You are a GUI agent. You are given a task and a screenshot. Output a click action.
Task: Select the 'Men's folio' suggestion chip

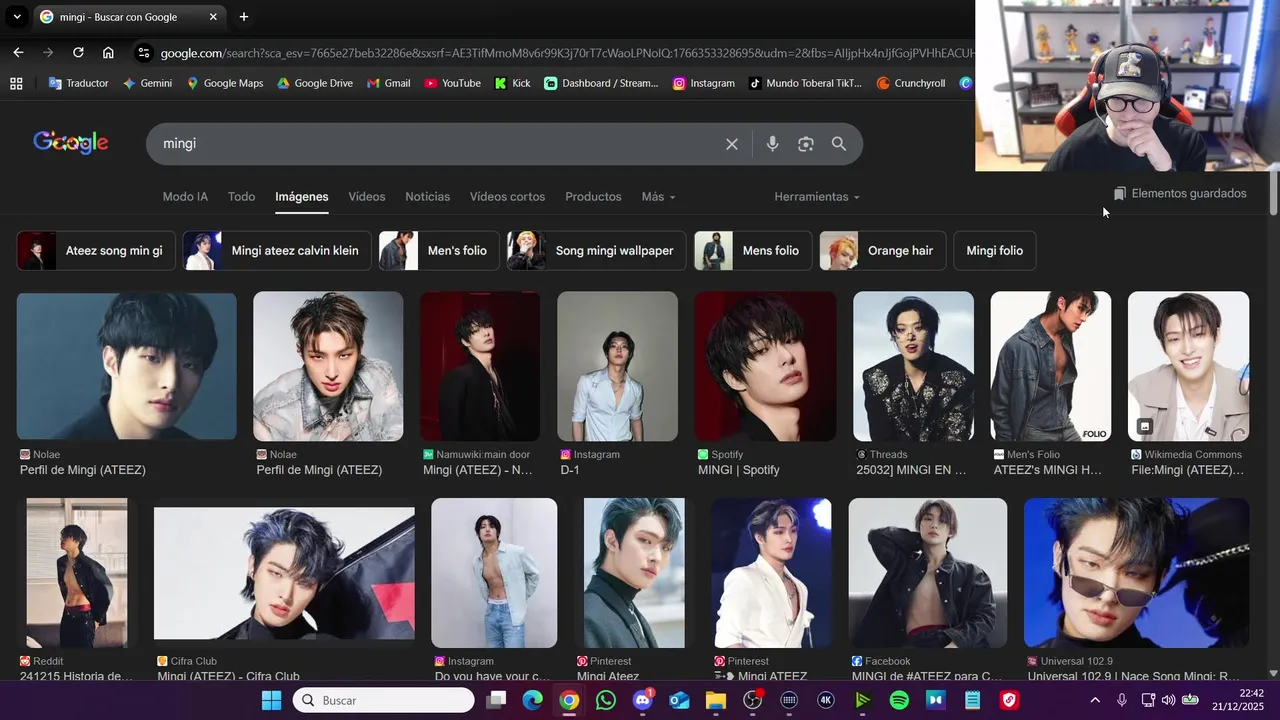point(439,251)
